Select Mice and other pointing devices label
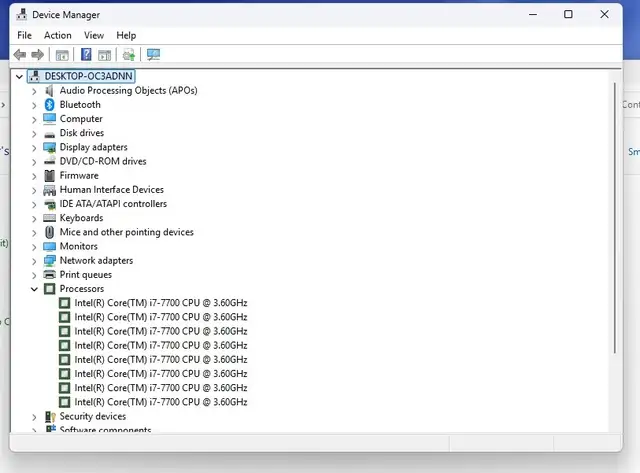 [127, 232]
